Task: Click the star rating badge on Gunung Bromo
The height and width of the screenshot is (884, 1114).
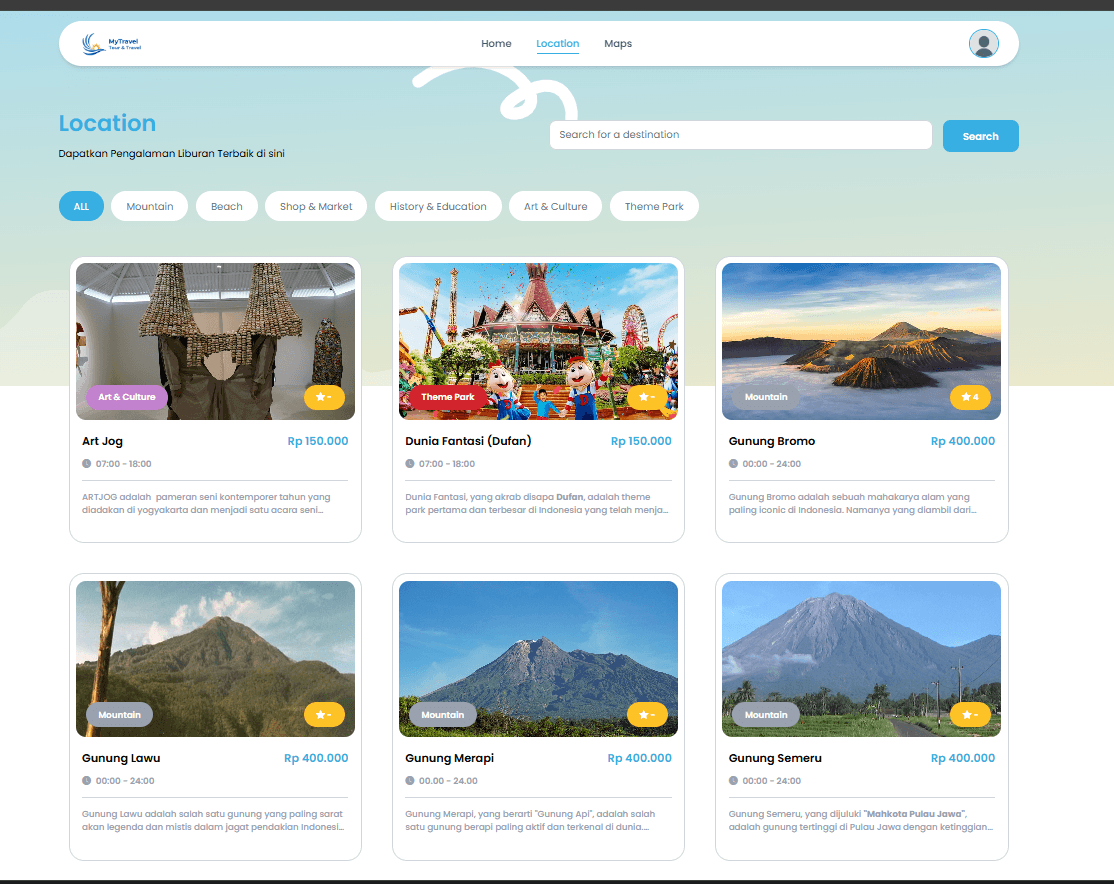Action: 970,397
